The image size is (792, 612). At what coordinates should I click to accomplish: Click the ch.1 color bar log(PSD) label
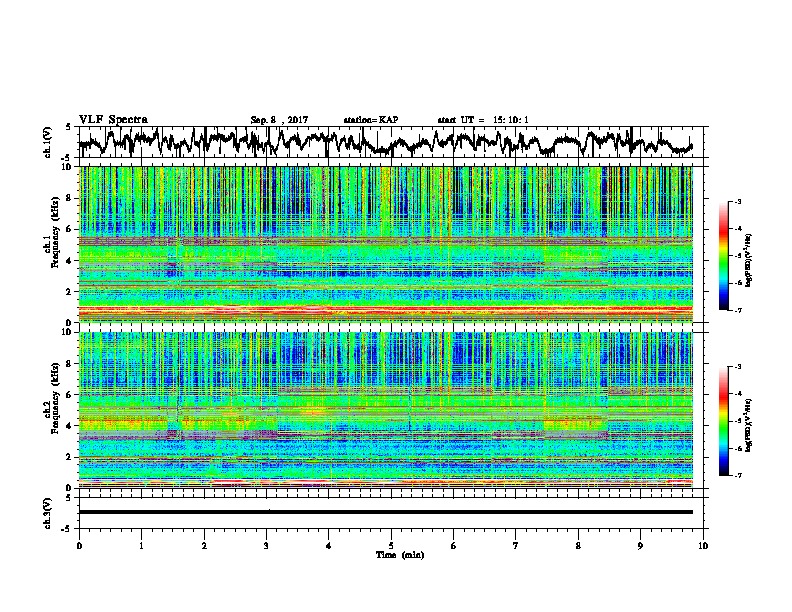pyautogui.click(x=749, y=260)
